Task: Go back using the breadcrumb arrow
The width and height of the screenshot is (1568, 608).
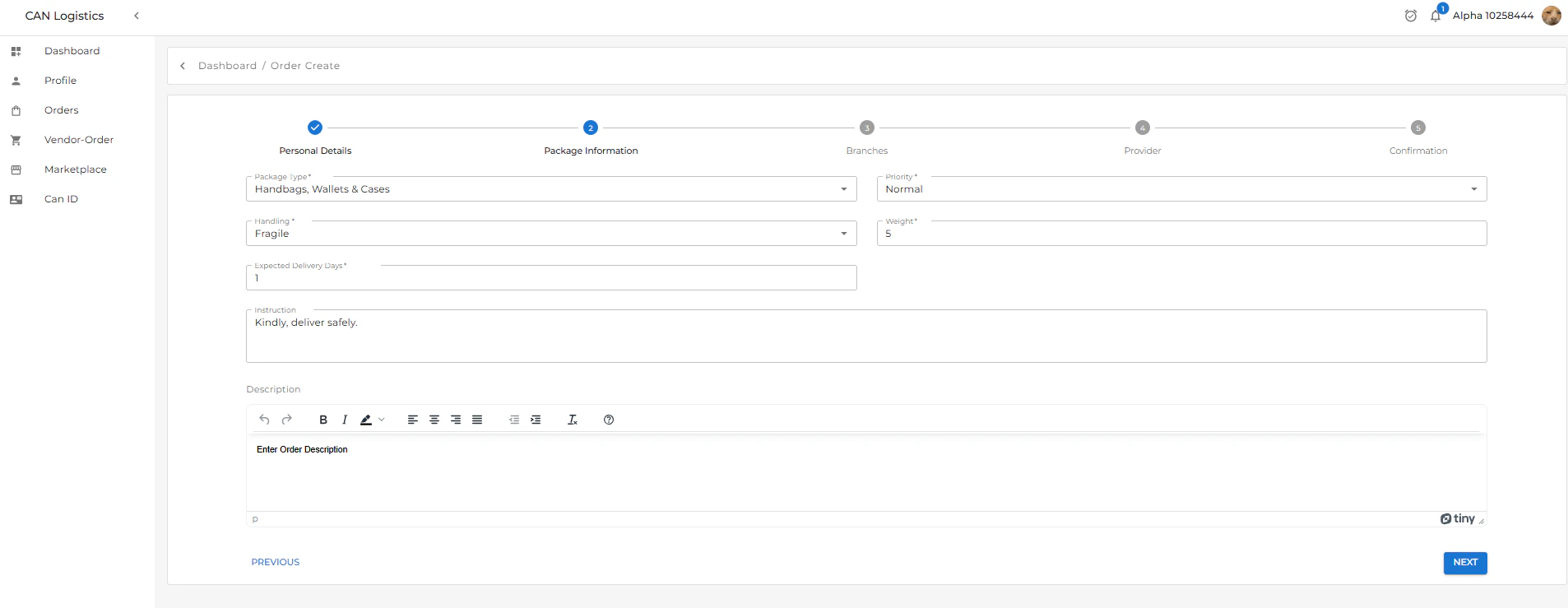Action: pos(183,66)
